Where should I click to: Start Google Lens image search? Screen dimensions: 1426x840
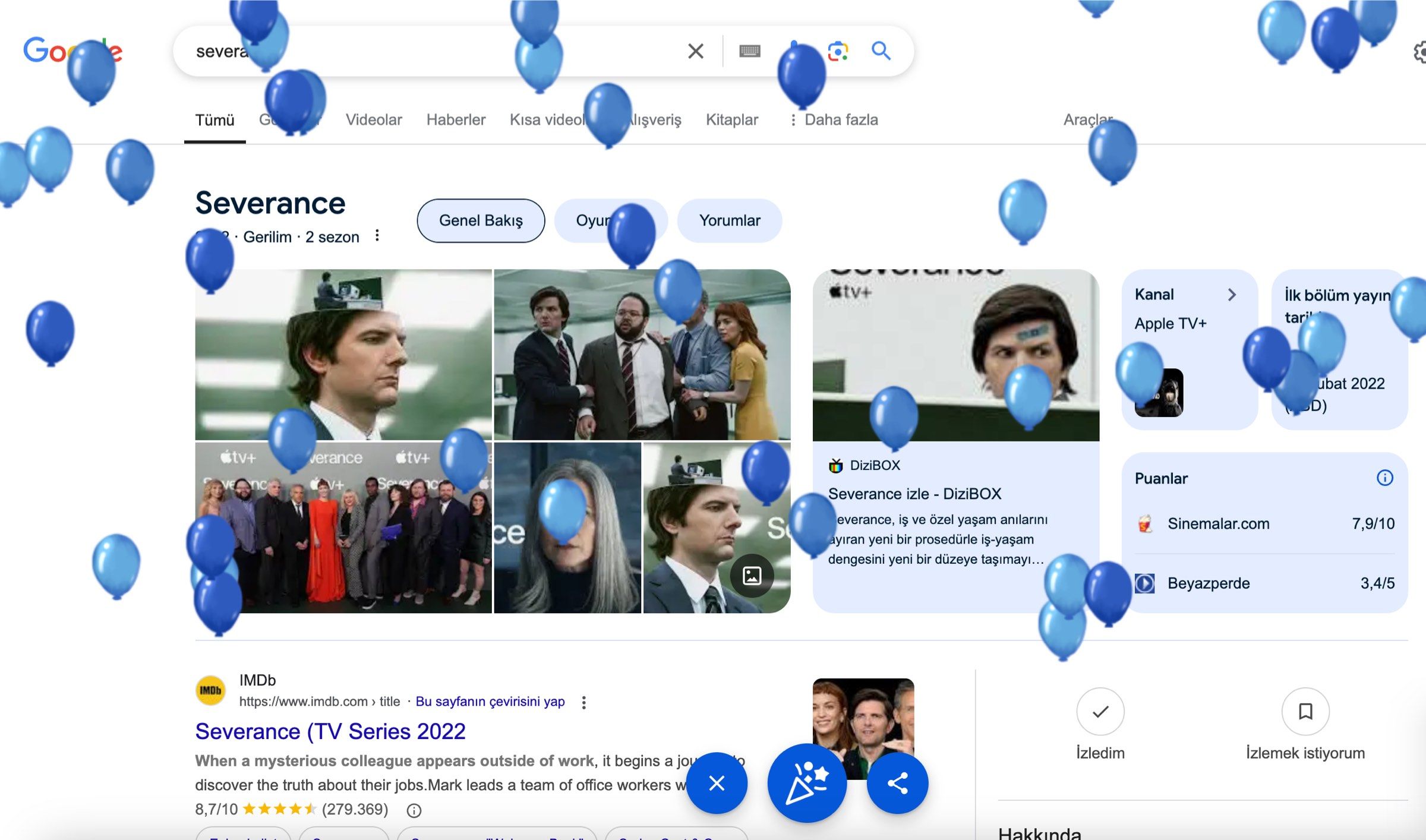point(838,52)
